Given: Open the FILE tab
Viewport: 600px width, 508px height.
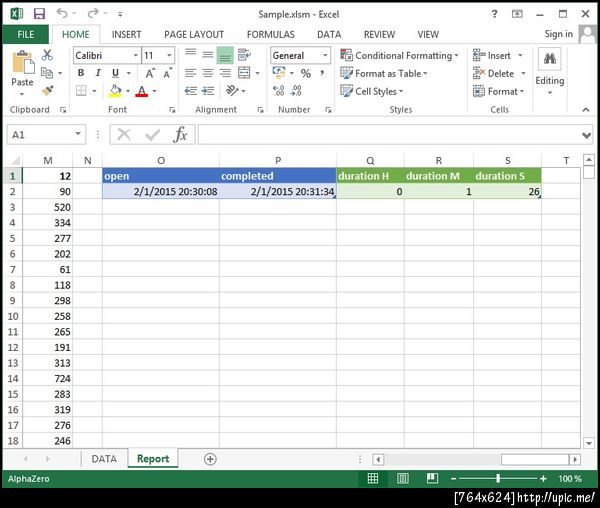Looking at the screenshot, I should click(26, 34).
